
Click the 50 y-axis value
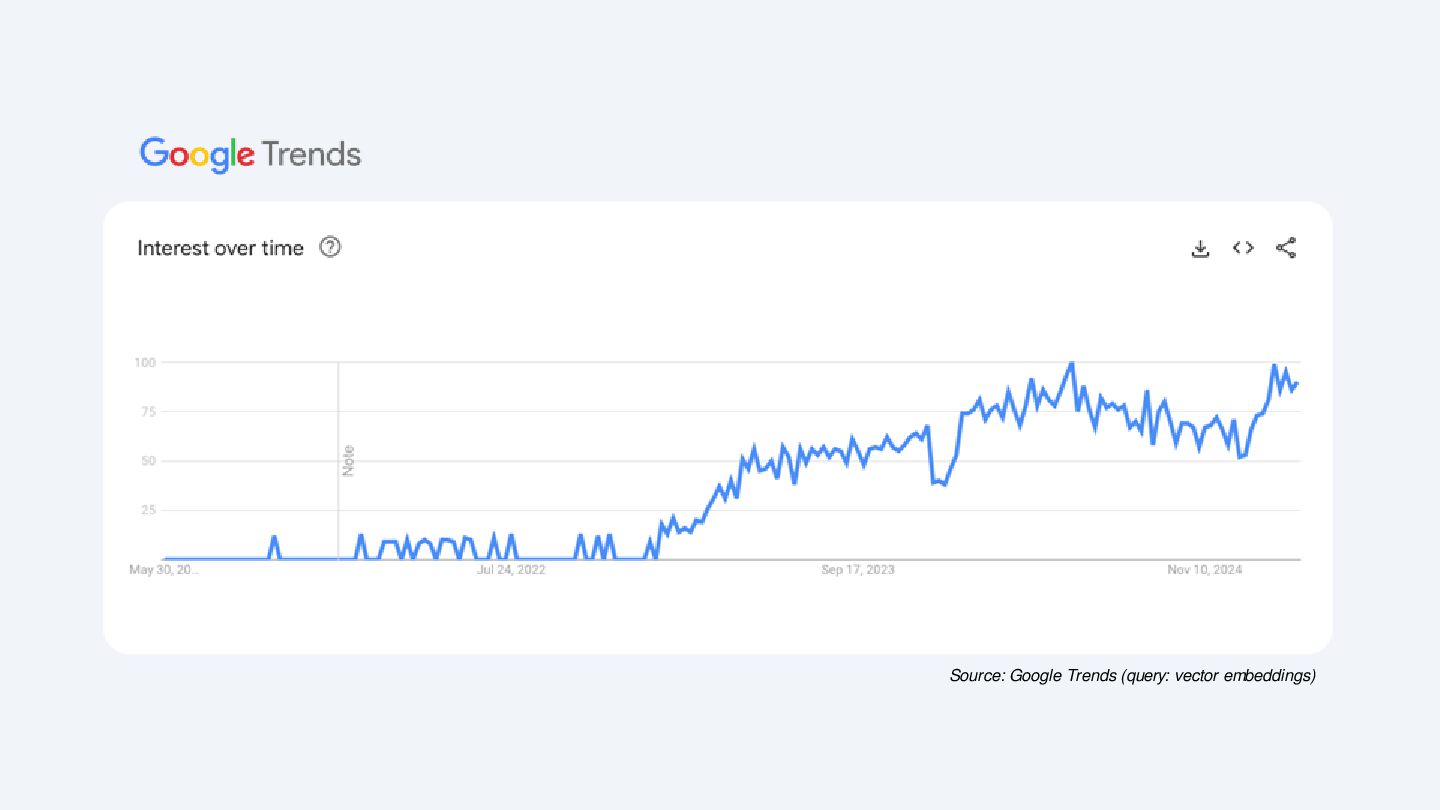148,461
